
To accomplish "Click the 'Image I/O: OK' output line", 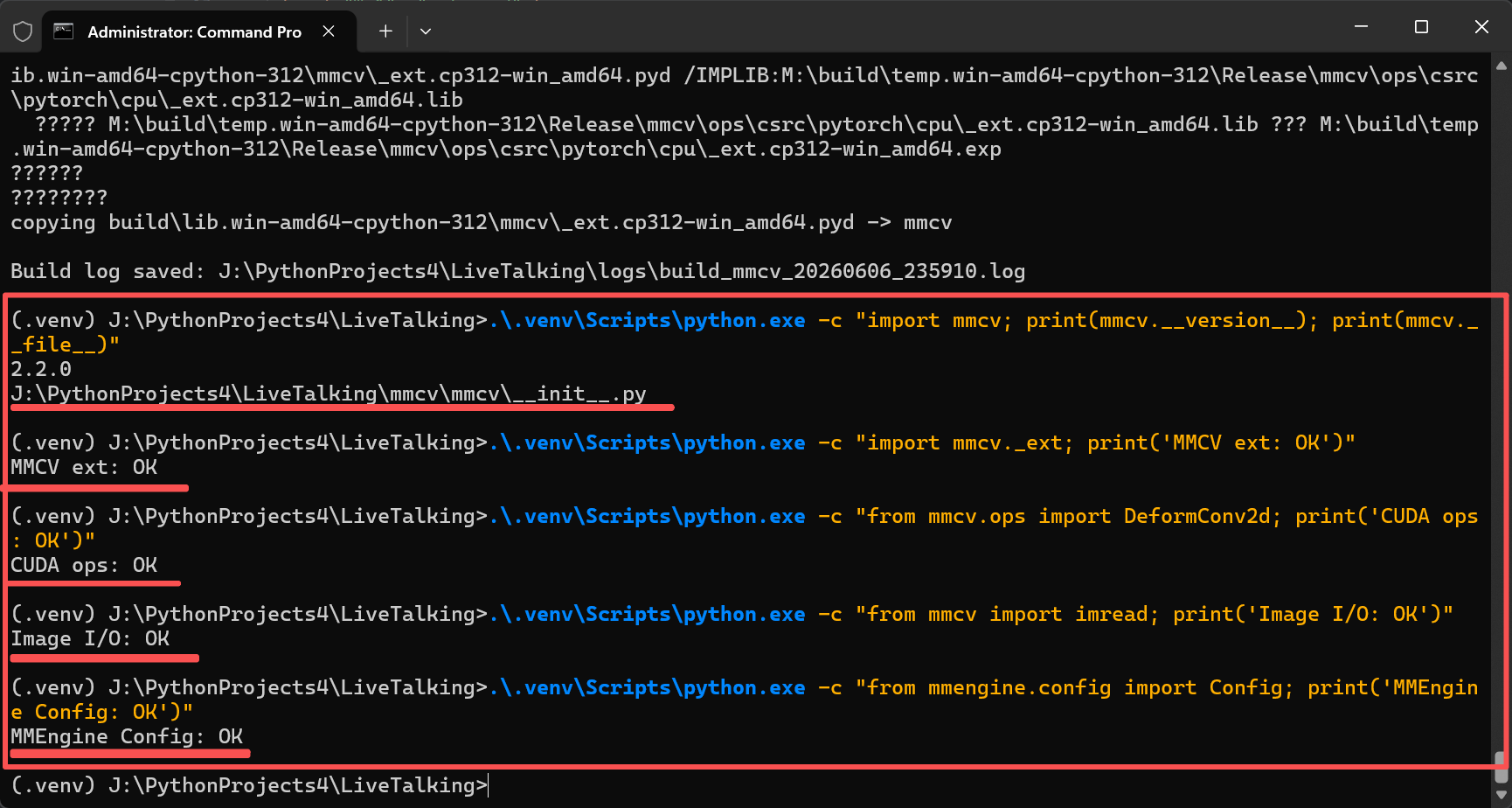I will point(90,638).
